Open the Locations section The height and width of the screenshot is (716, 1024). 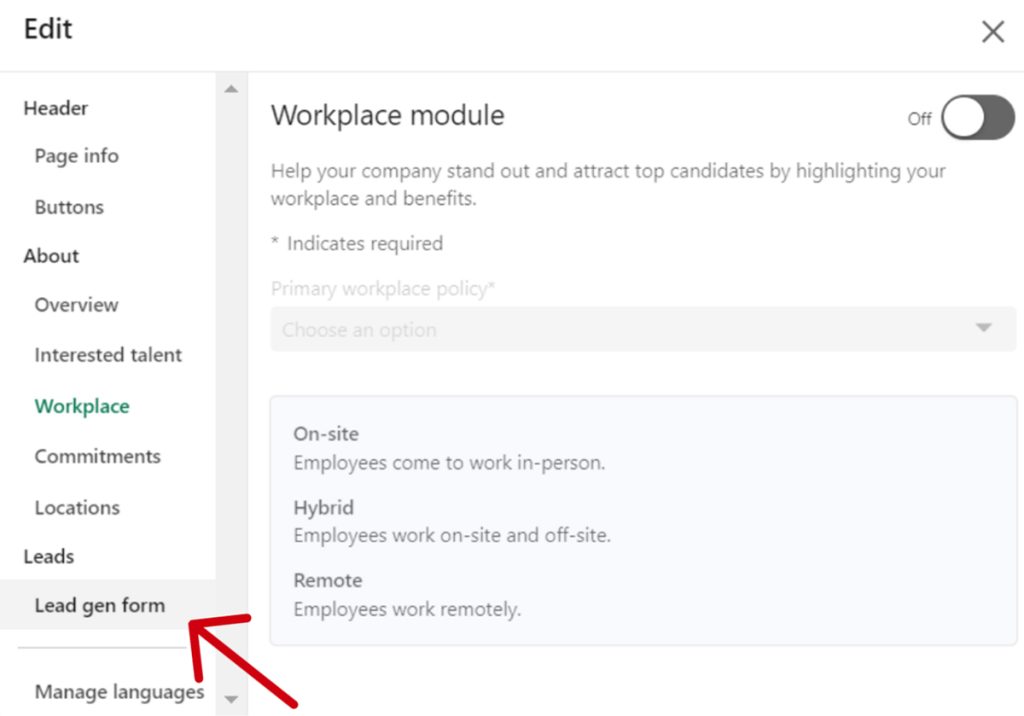[77, 507]
